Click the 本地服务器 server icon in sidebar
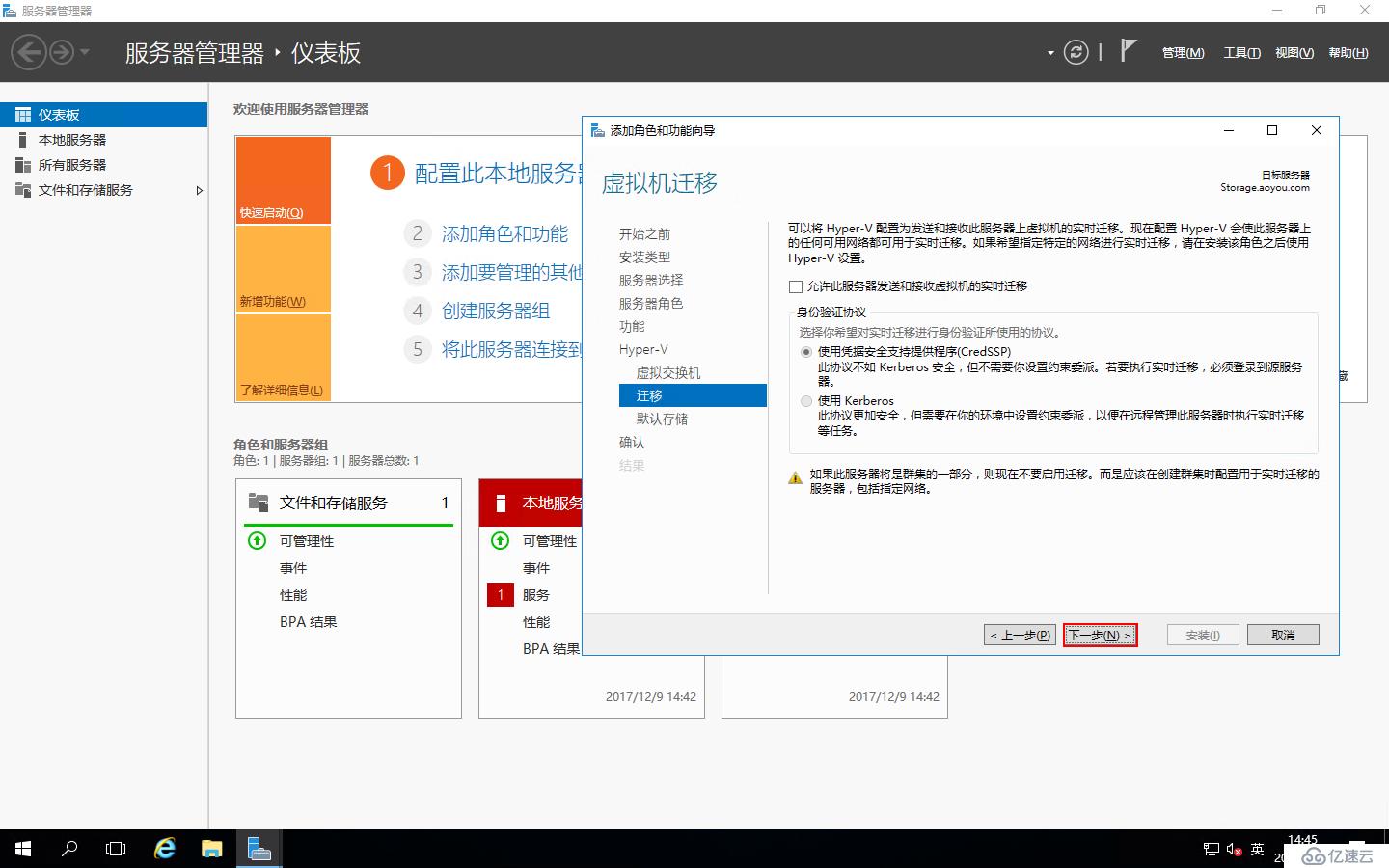 point(23,140)
